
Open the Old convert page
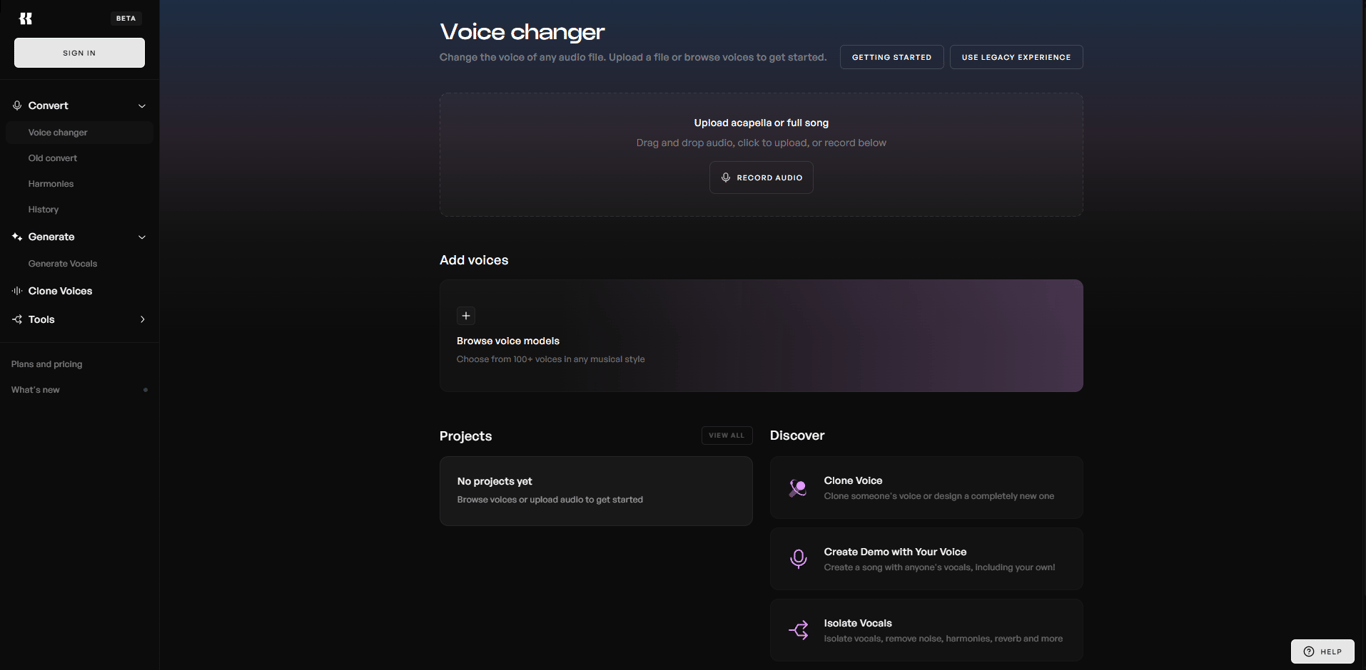53,158
